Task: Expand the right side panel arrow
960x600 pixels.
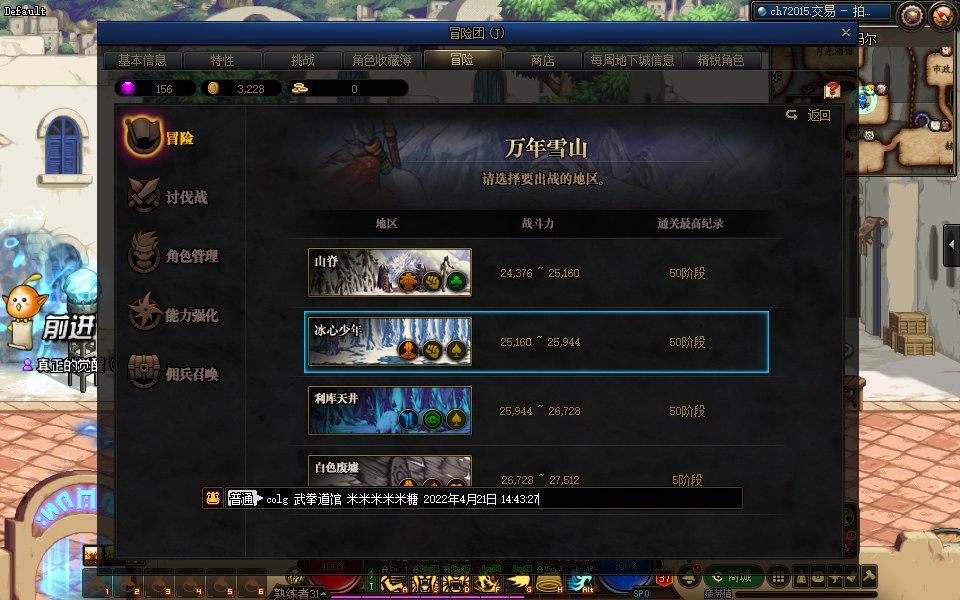Action: [951, 244]
